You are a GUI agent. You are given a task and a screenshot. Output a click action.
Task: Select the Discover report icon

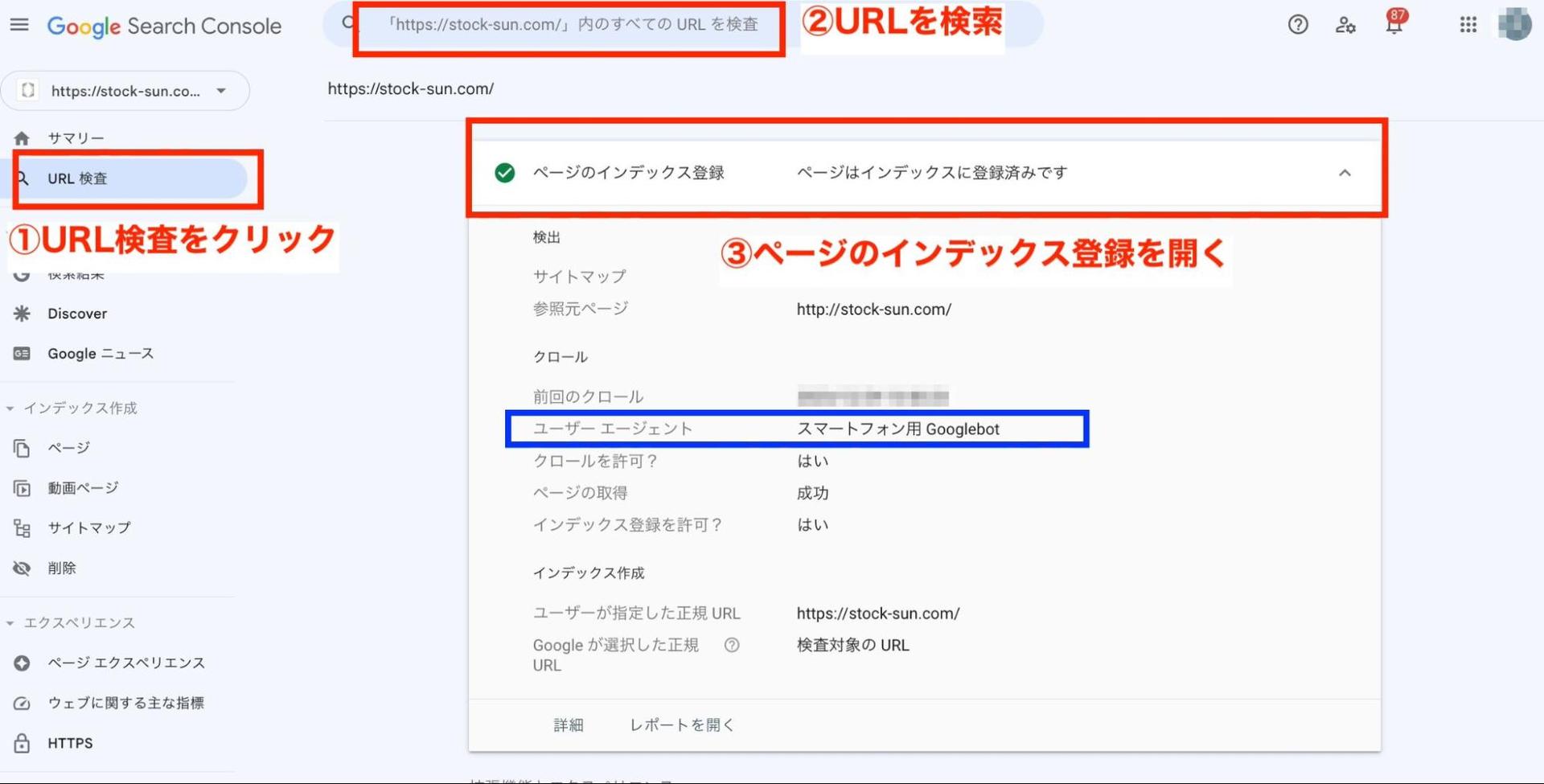22,314
